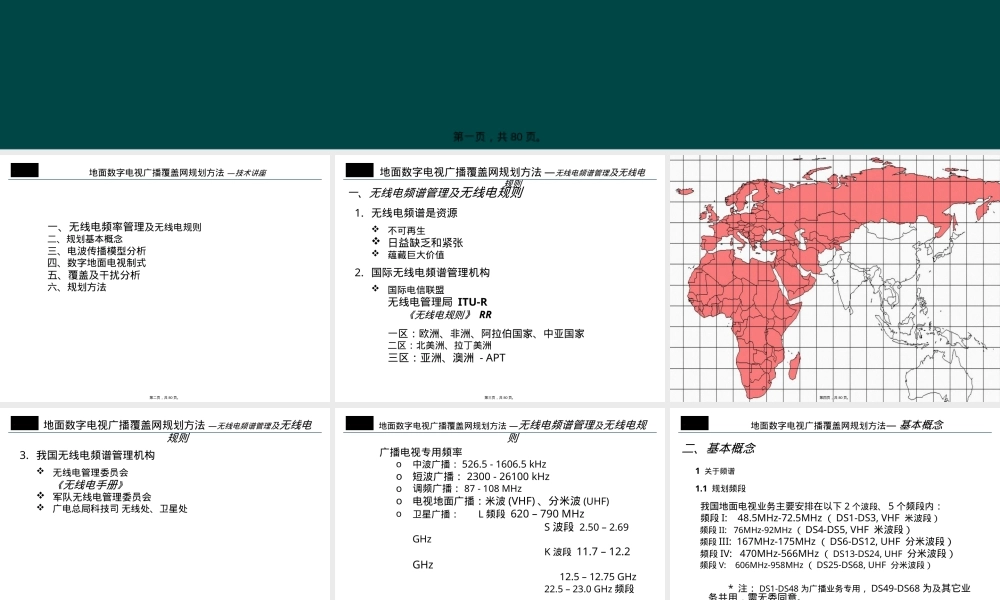The image size is (1000, 600).
Task: Click heading '1. 无线电频谱是资源'
Action: [x=406, y=213]
